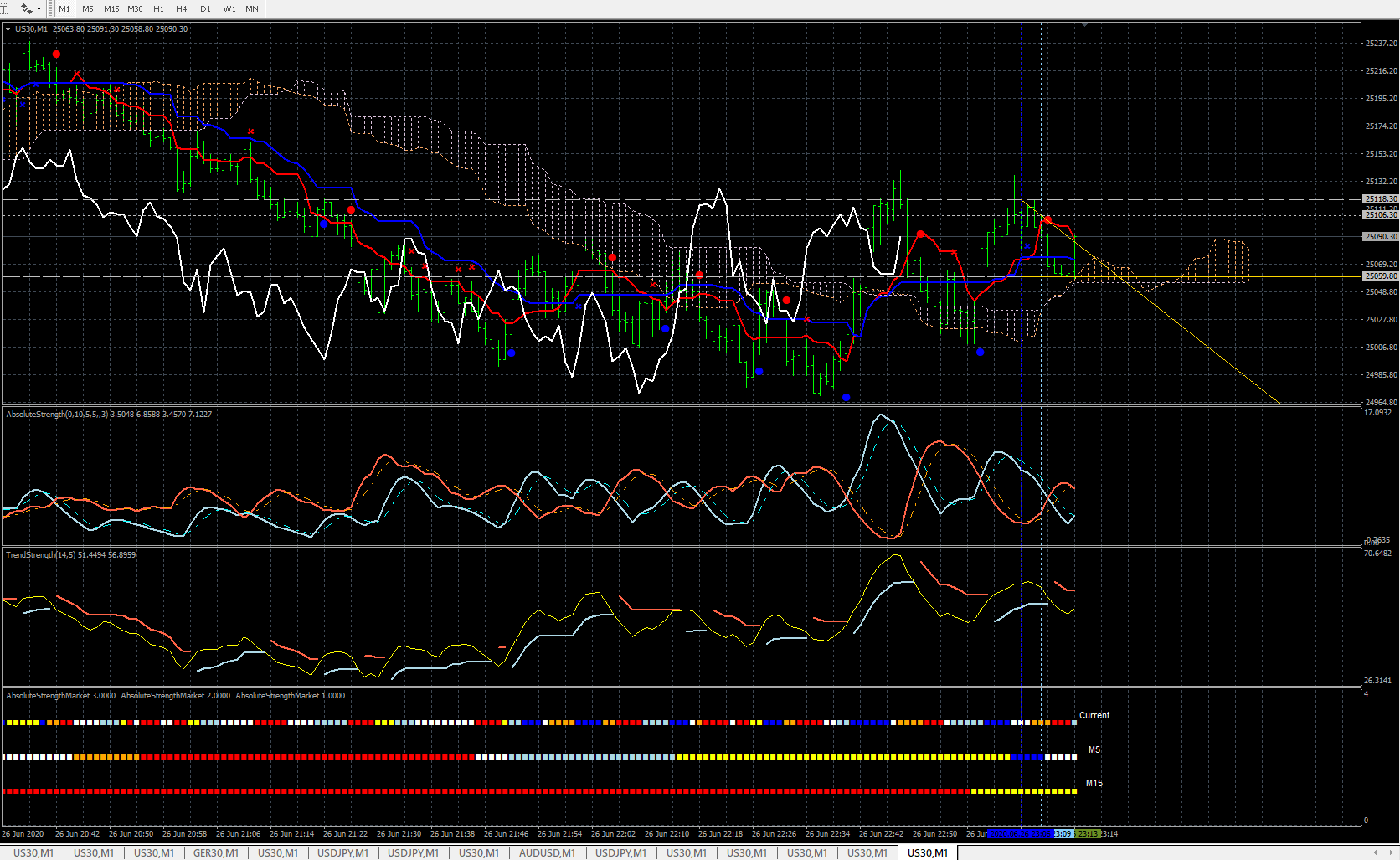This screenshot has height=860, width=1400.
Task: Click the 25059.80 yellow line price label
Action: [1381, 276]
